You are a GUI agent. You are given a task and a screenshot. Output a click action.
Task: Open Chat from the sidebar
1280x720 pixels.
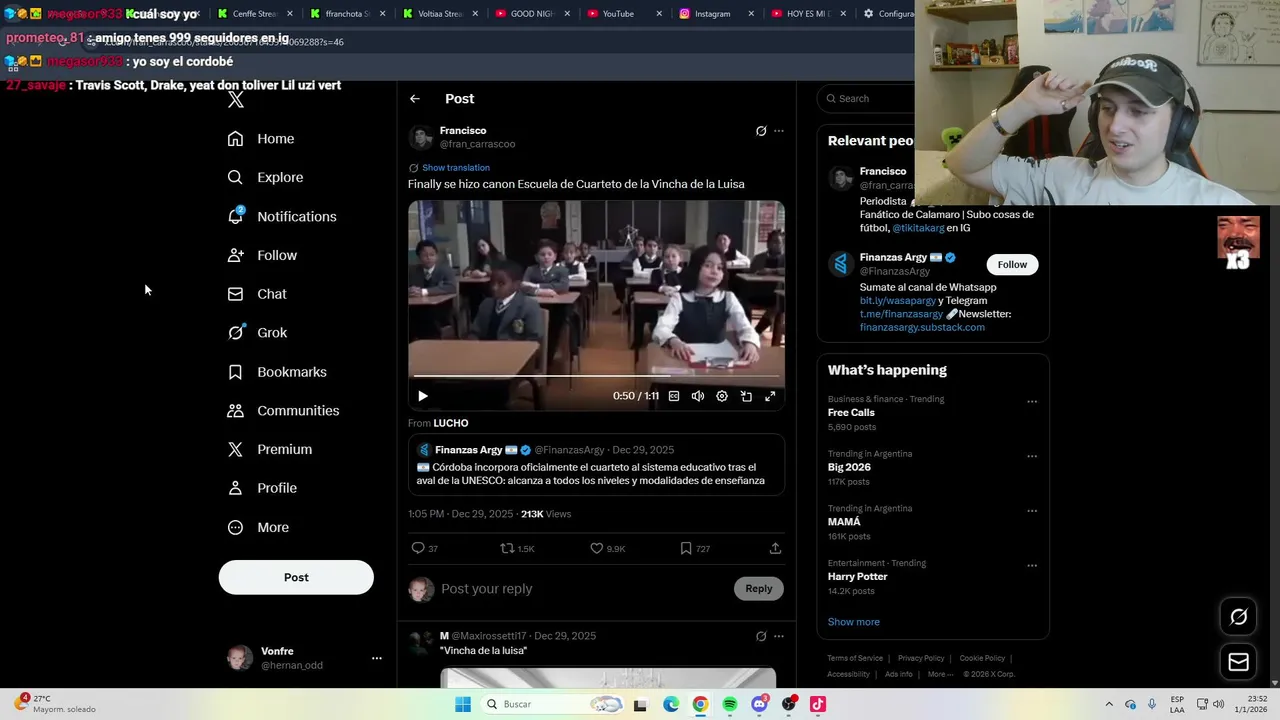257,295
